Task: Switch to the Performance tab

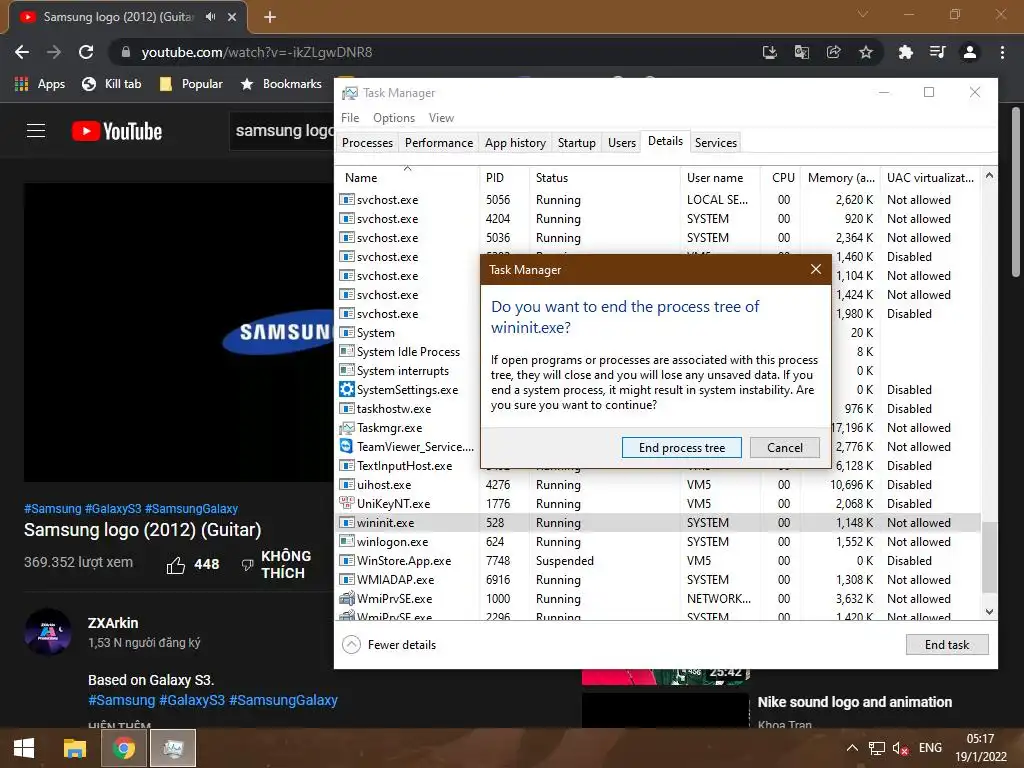Action: pyautogui.click(x=438, y=142)
